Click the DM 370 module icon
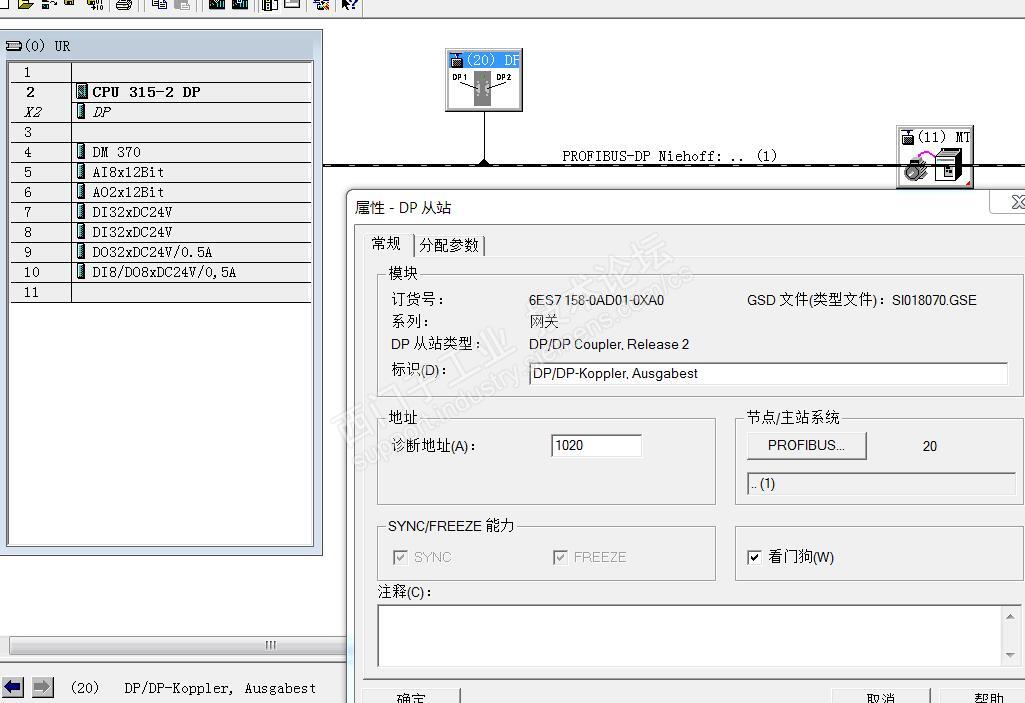 tap(81, 152)
